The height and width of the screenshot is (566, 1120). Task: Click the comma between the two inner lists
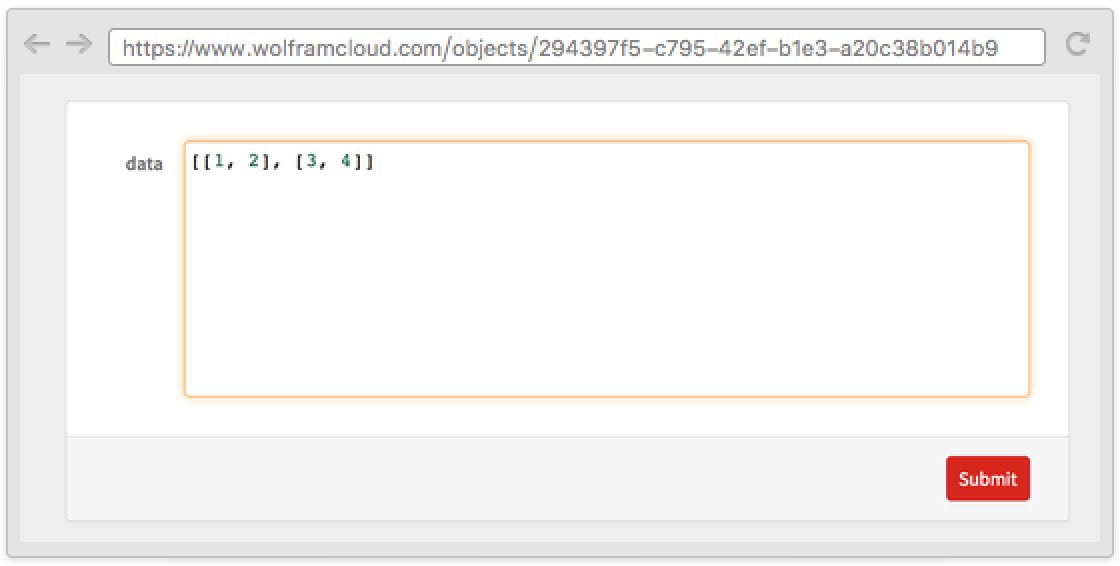point(276,166)
